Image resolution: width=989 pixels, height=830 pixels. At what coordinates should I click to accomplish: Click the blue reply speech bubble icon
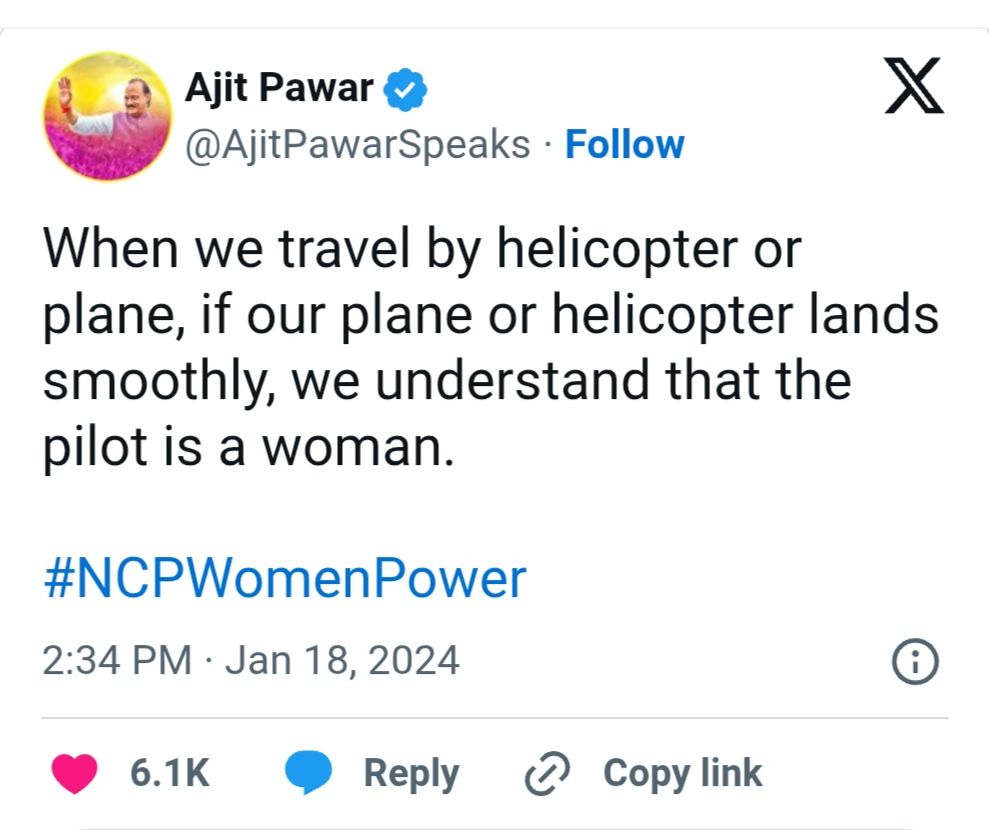point(308,774)
